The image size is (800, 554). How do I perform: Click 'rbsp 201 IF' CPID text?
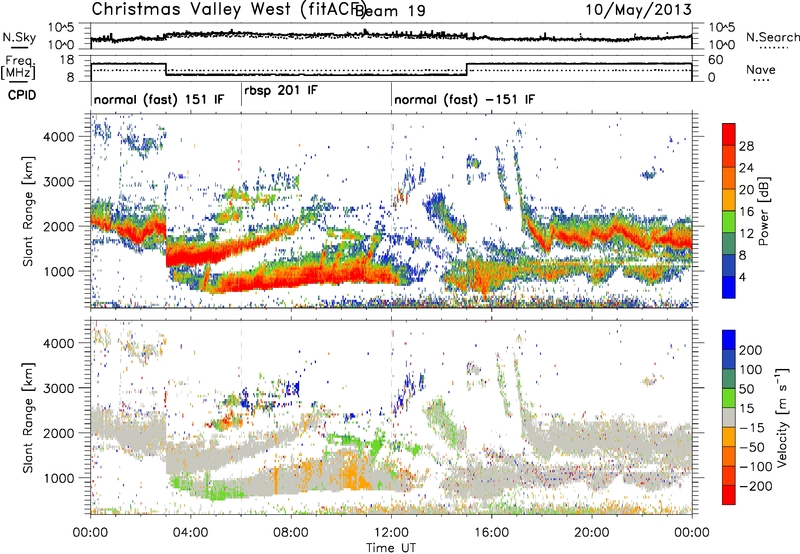(281, 91)
